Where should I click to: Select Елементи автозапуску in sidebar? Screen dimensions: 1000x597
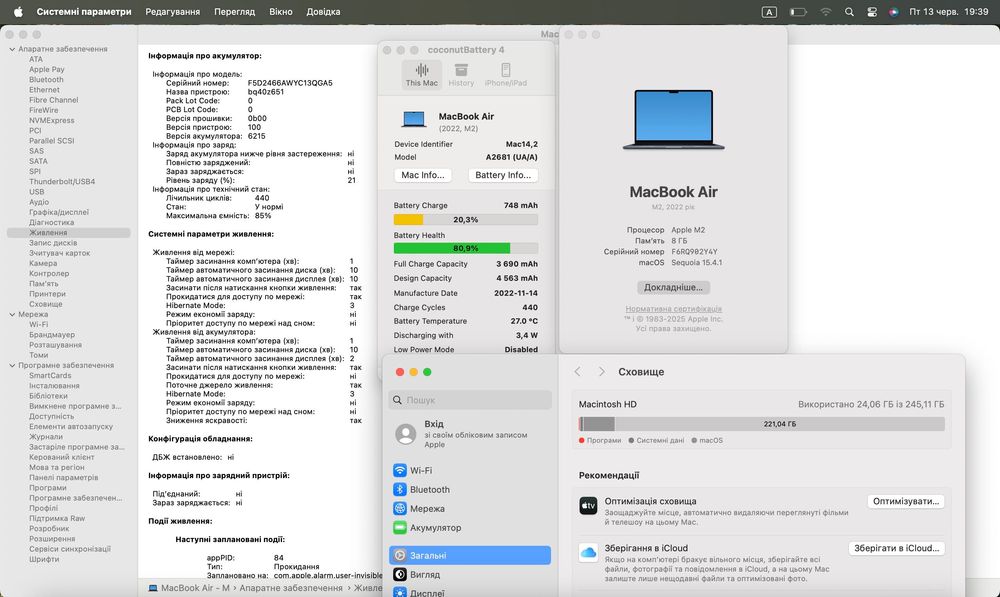pyautogui.click(x=71, y=427)
